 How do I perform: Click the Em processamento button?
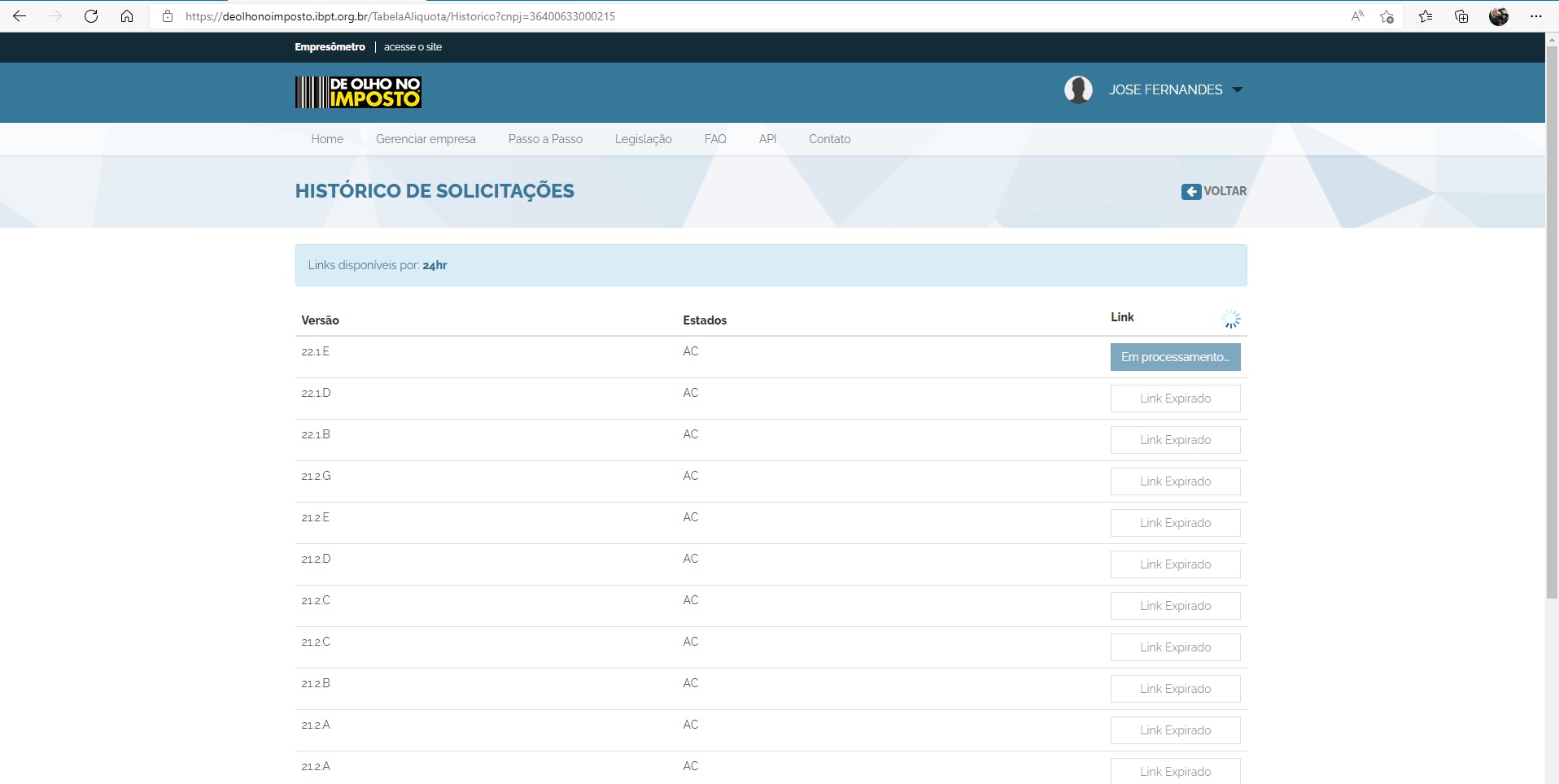(x=1175, y=357)
